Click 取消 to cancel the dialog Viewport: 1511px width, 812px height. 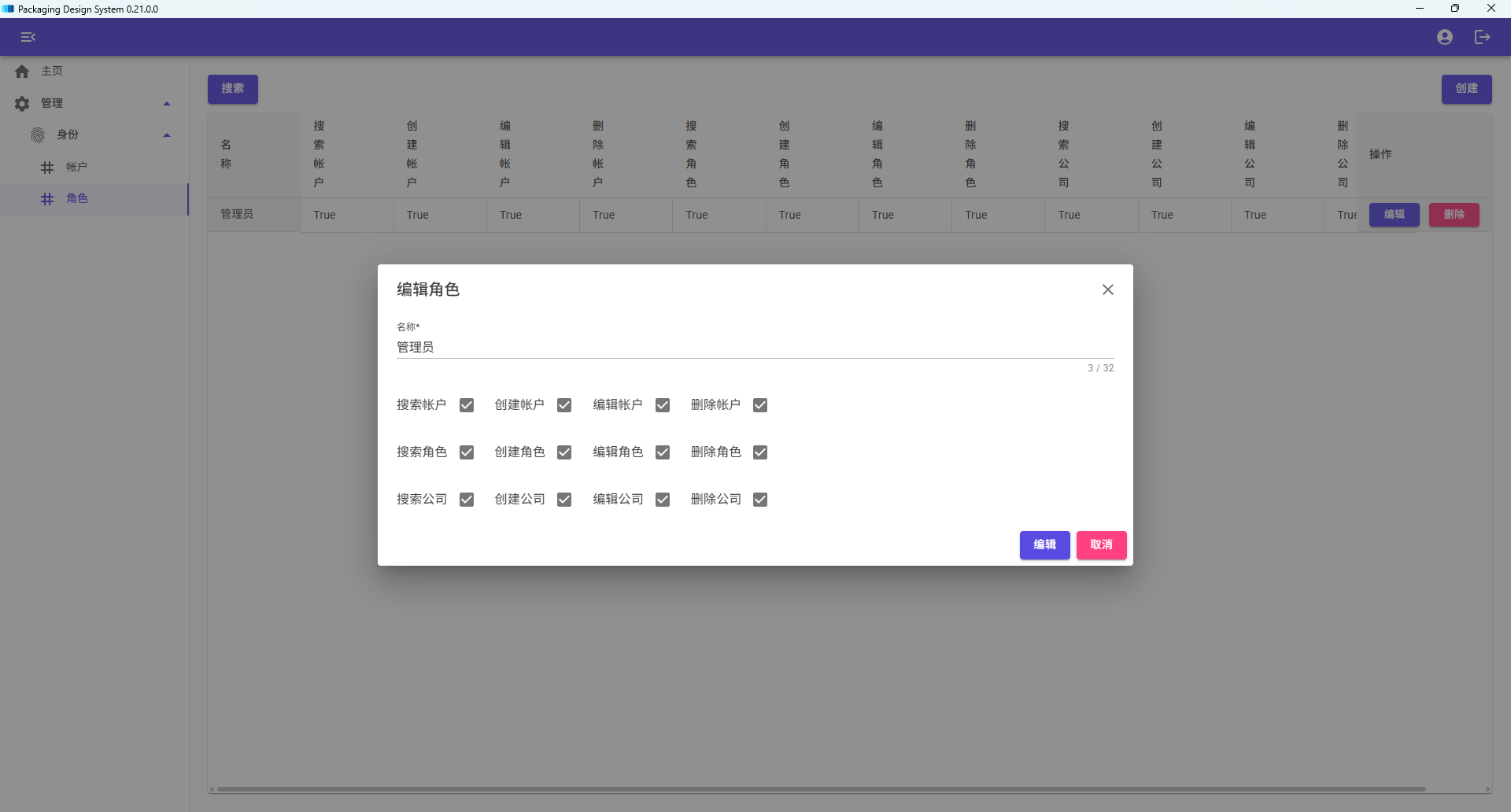[1102, 545]
